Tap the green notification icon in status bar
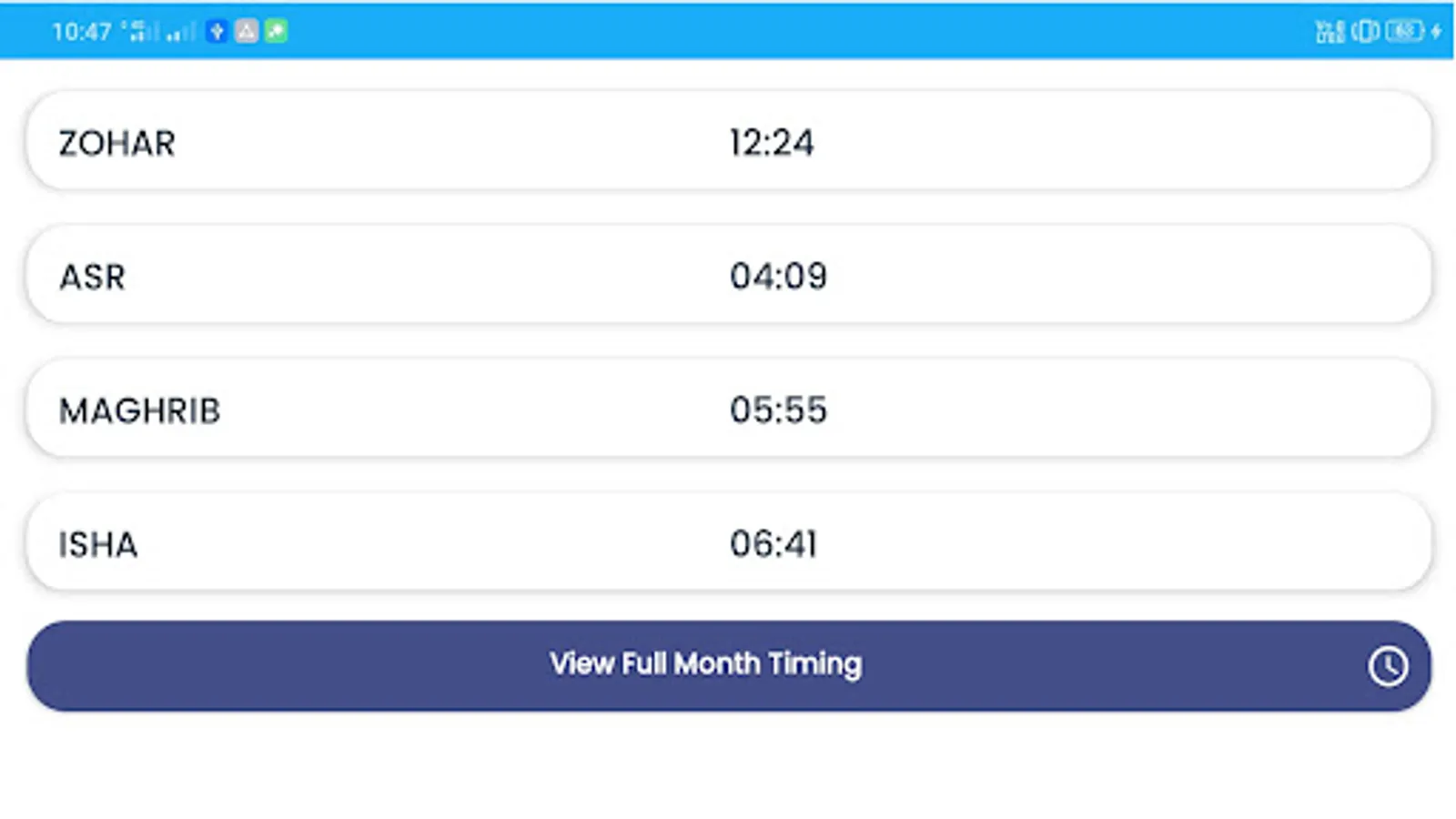Screen dimensions: 1456x819 tap(276, 32)
